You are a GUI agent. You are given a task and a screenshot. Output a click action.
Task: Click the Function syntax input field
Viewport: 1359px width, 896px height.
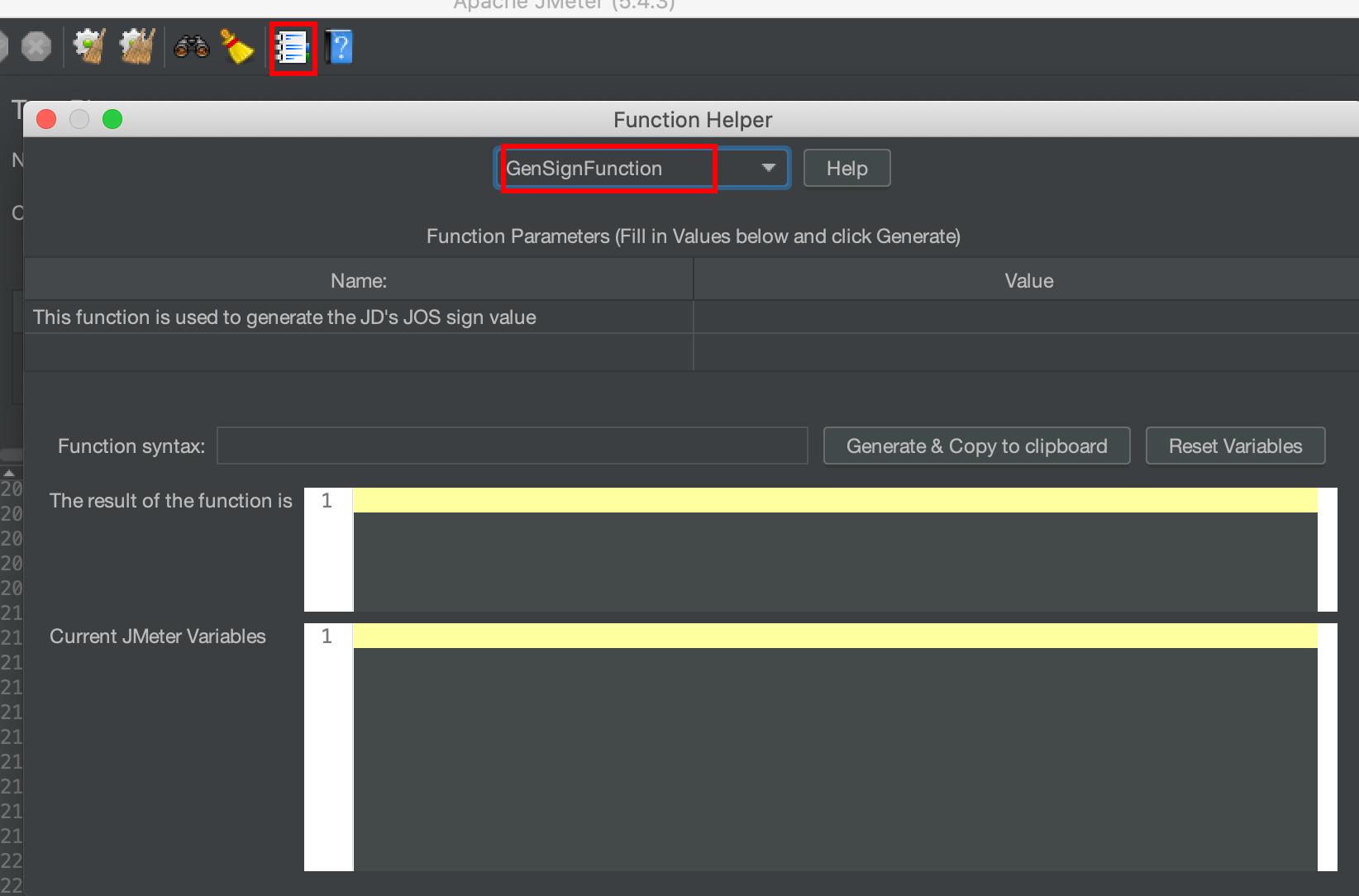pyautogui.click(x=512, y=446)
